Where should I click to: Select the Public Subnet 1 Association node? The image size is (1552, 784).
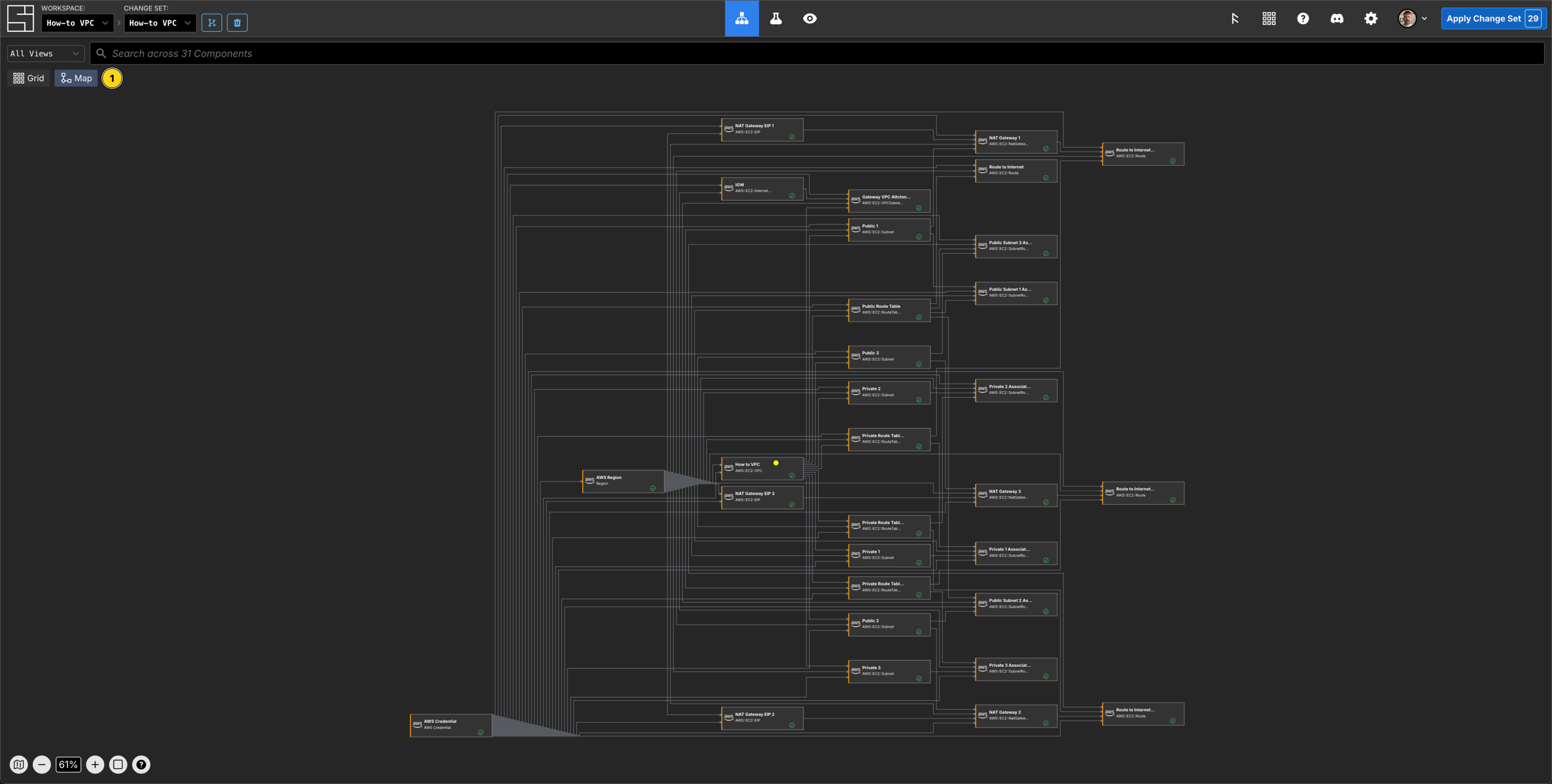(1016, 294)
